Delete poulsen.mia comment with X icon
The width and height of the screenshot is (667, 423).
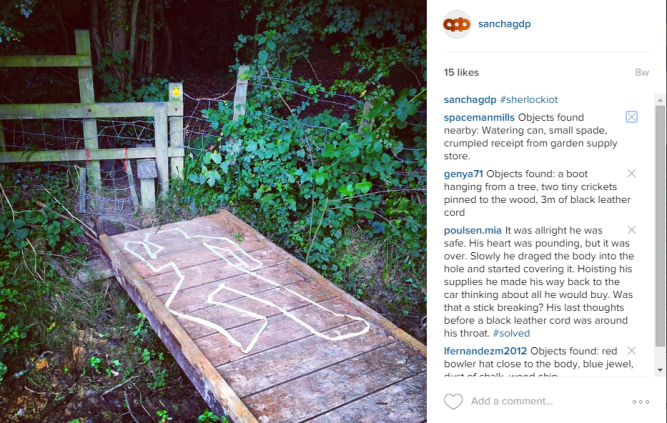click(x=631, y=230)
